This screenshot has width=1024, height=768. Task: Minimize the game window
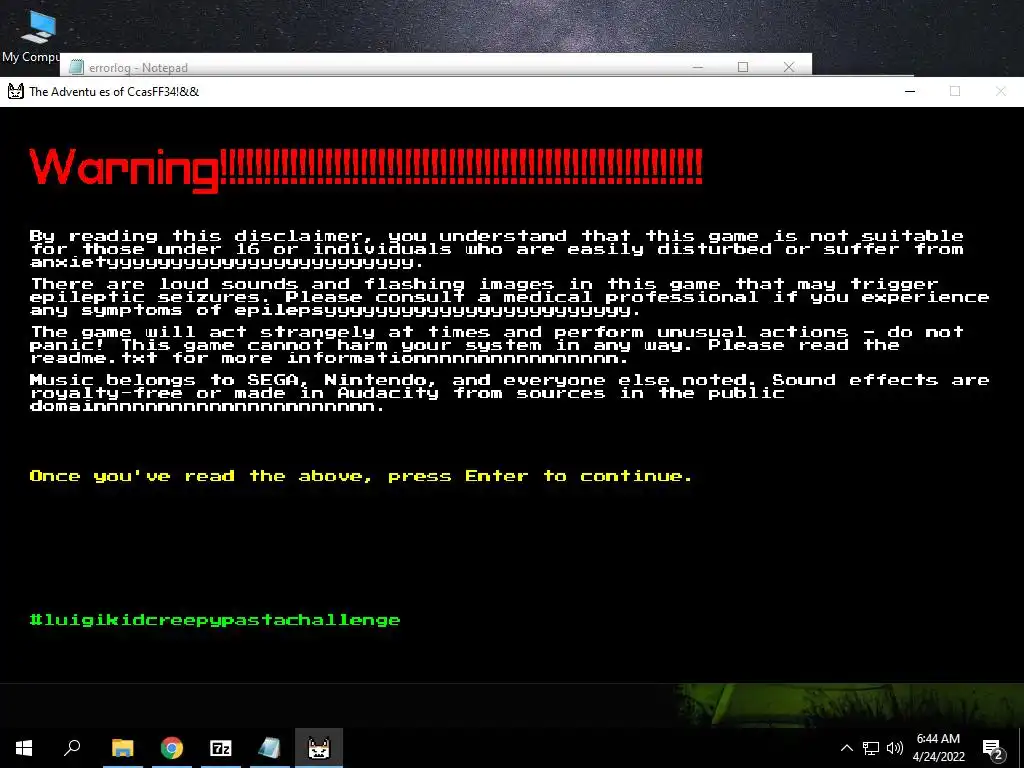coord(910,91)
